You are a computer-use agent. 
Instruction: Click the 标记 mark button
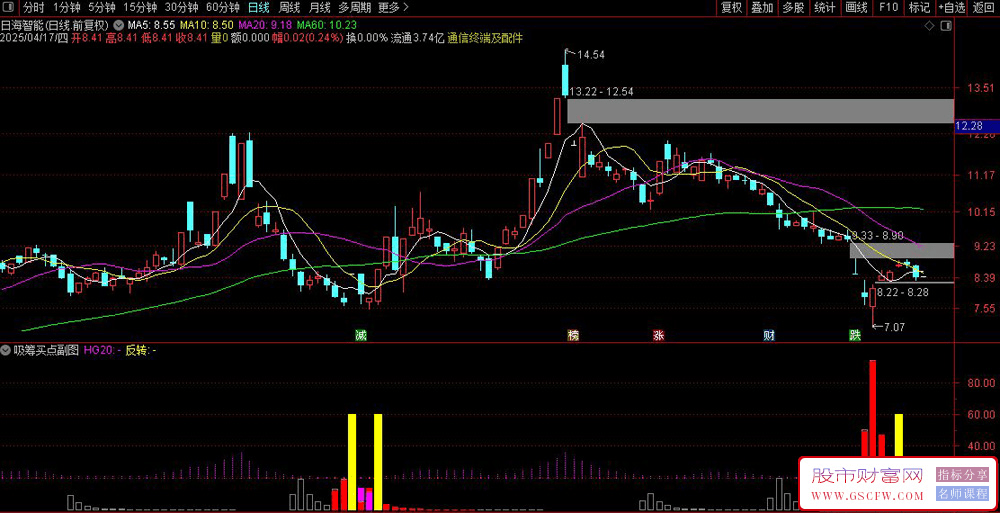point(919,8)
